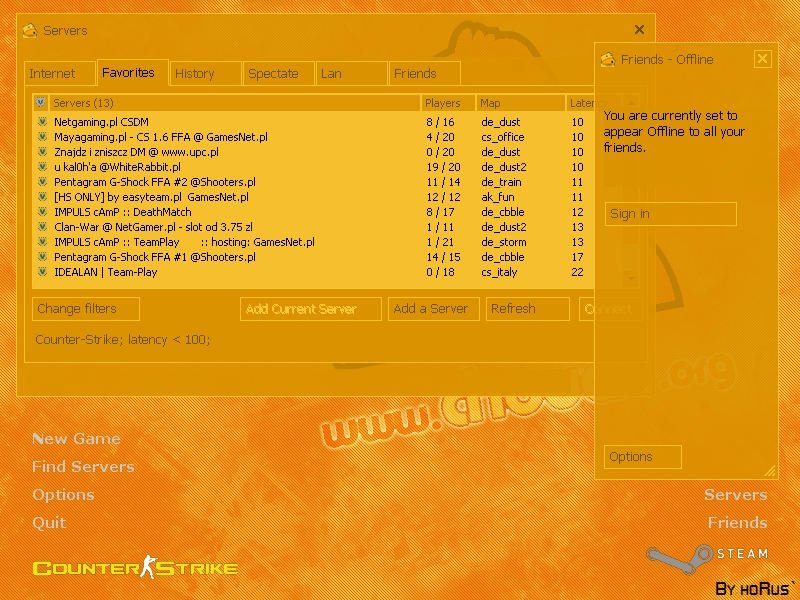Select IMPULS cAmP :: TeamPlay hosting GamesNet.pl

184,242
